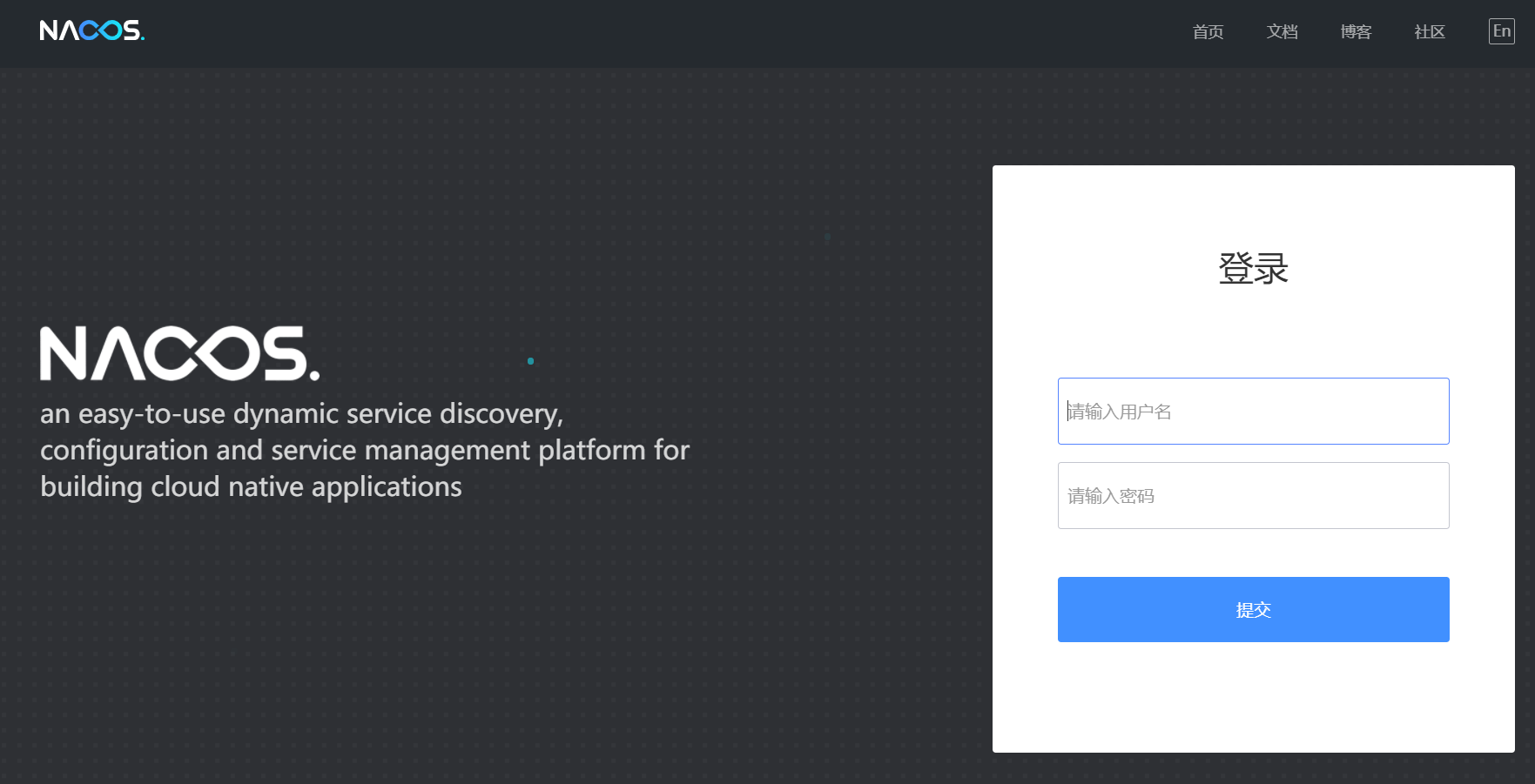Click the large NACOS banner logo
The height and width of the screenshot is (784, 1535).
coord(180,353)
